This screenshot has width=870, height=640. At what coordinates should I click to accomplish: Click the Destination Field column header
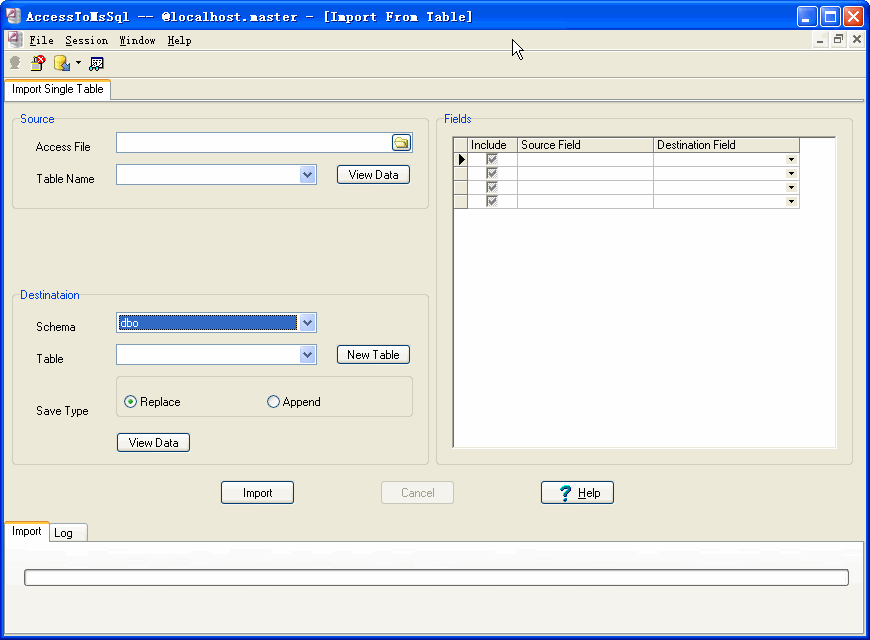(726, 145)
